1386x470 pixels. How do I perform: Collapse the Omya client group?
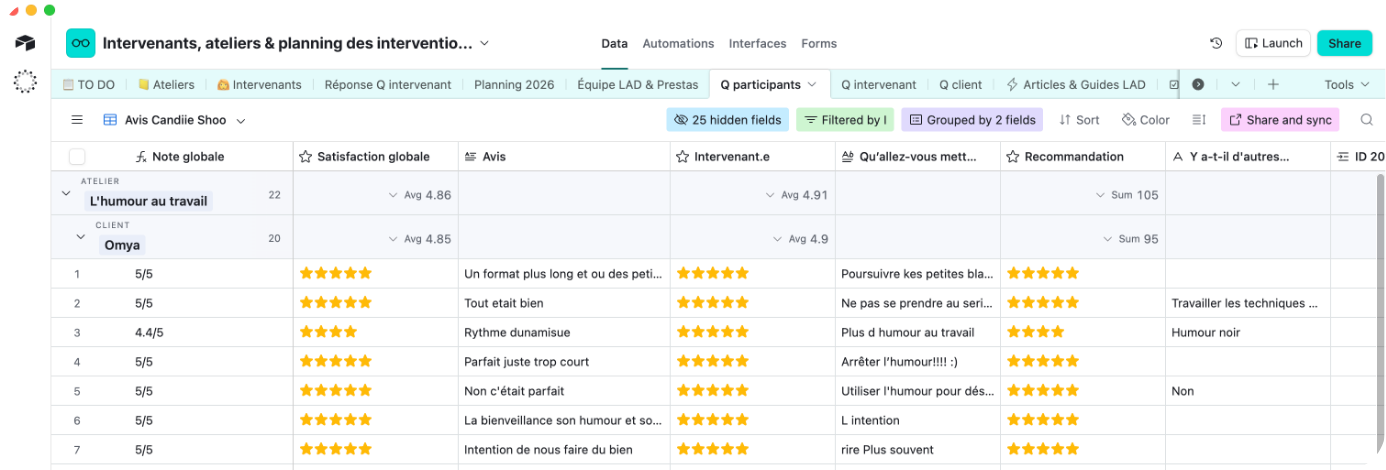[81, 237]
